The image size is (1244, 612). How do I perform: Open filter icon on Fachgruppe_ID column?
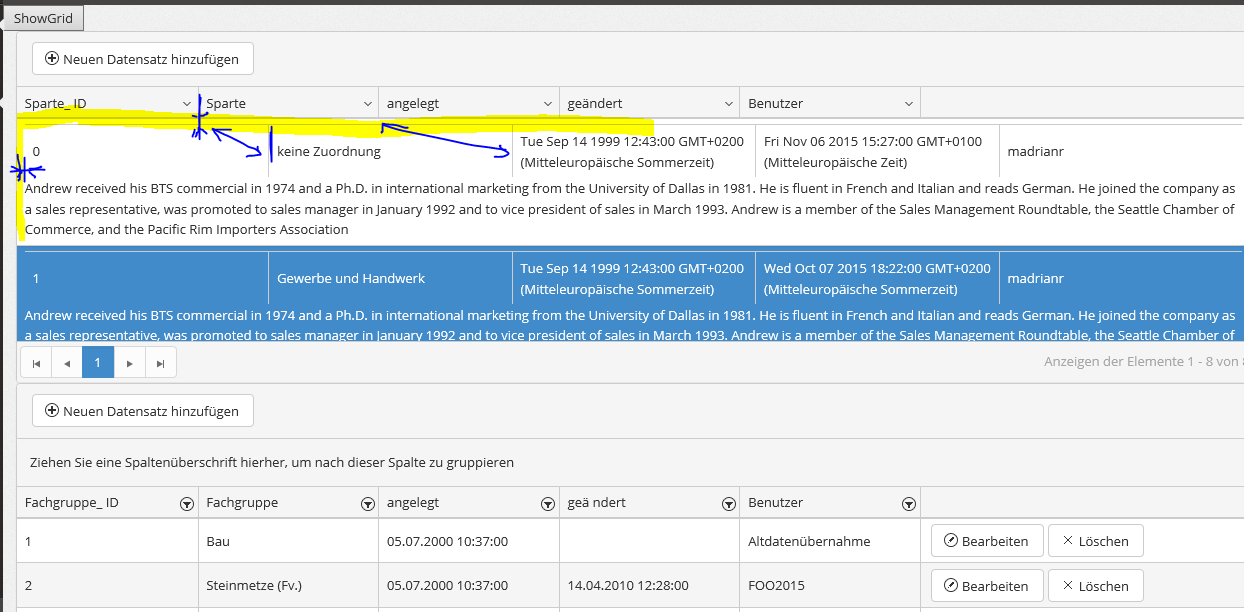[186, 504]
